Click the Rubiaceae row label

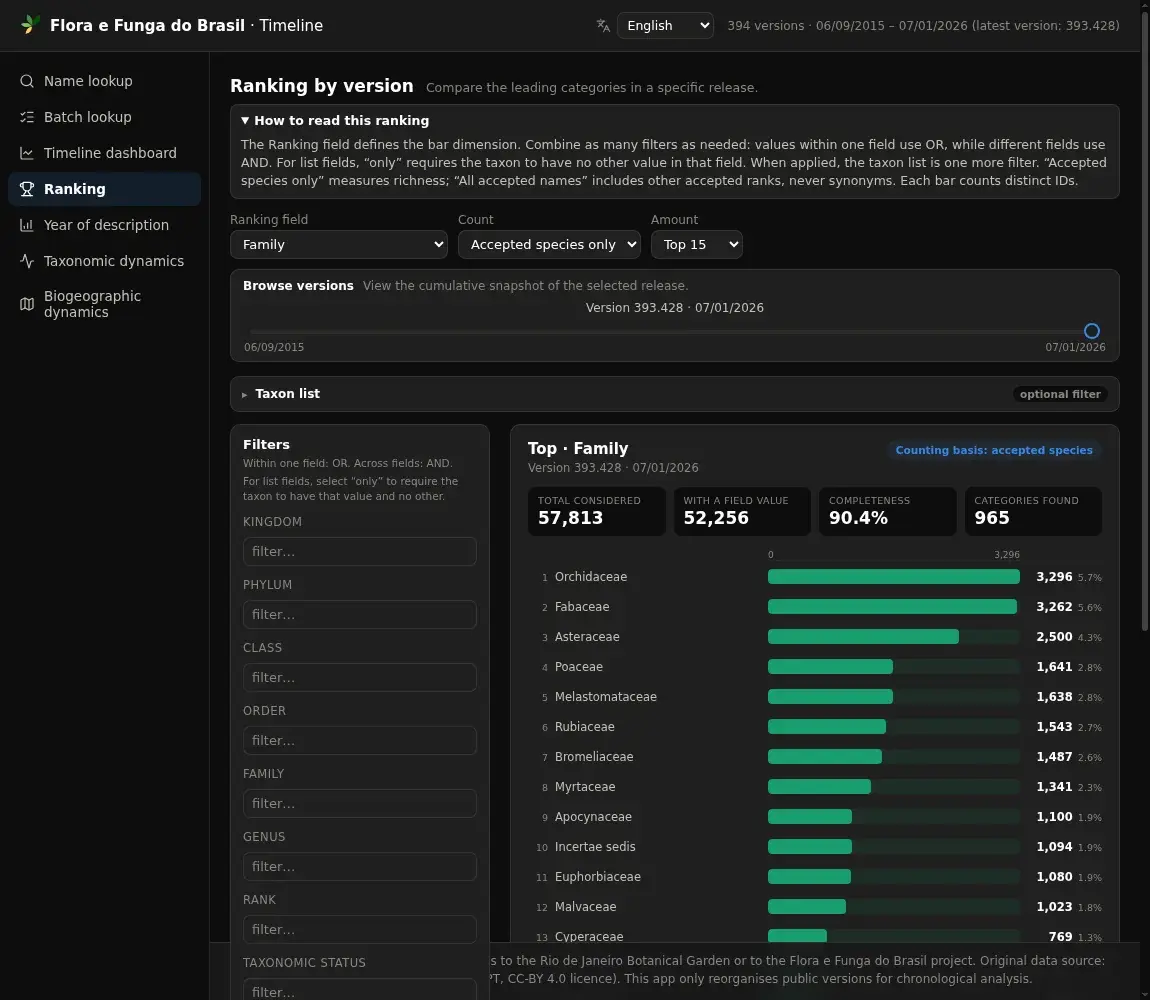[x=585, y=727]
